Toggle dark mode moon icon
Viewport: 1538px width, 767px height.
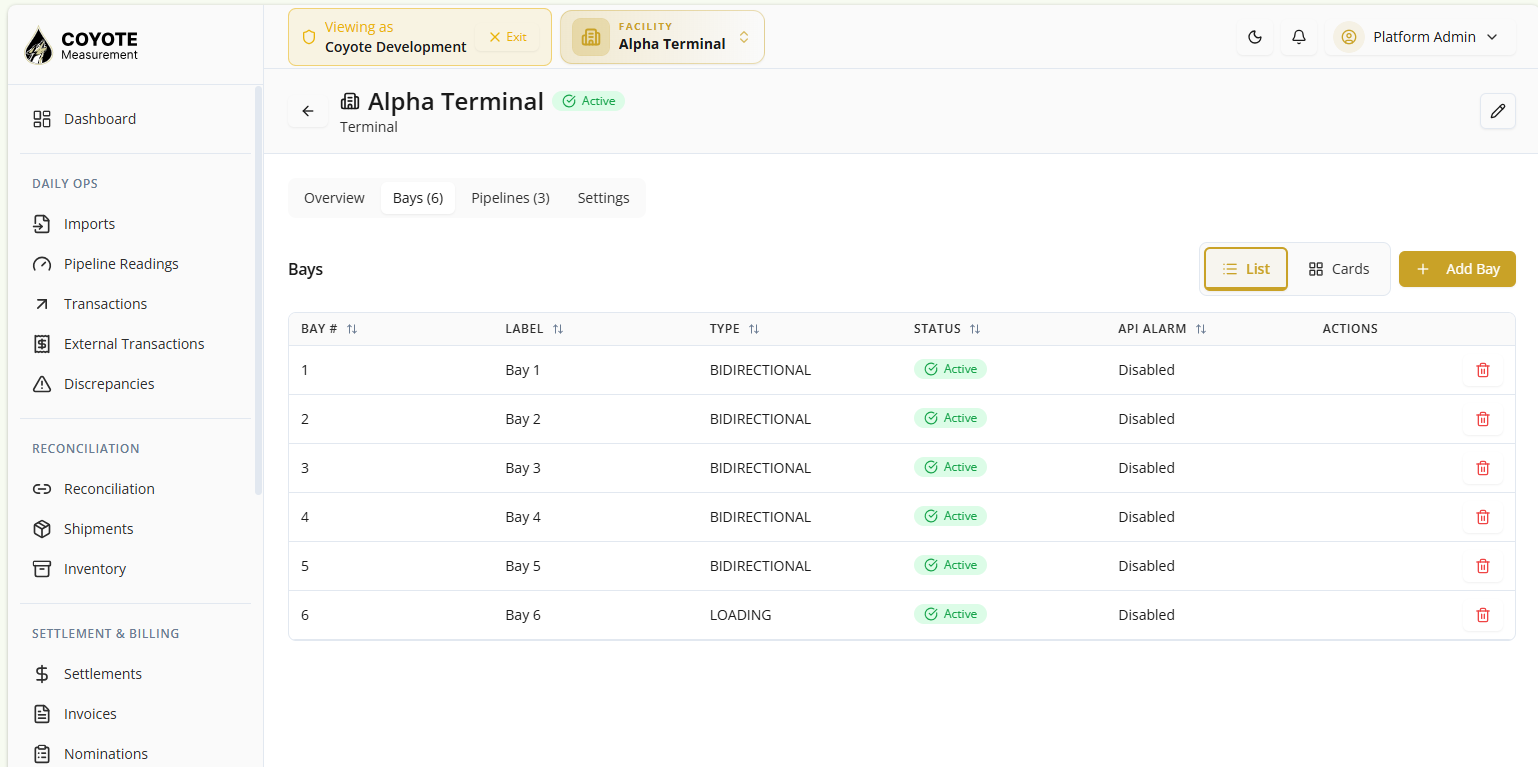[x=1255, y=37]
